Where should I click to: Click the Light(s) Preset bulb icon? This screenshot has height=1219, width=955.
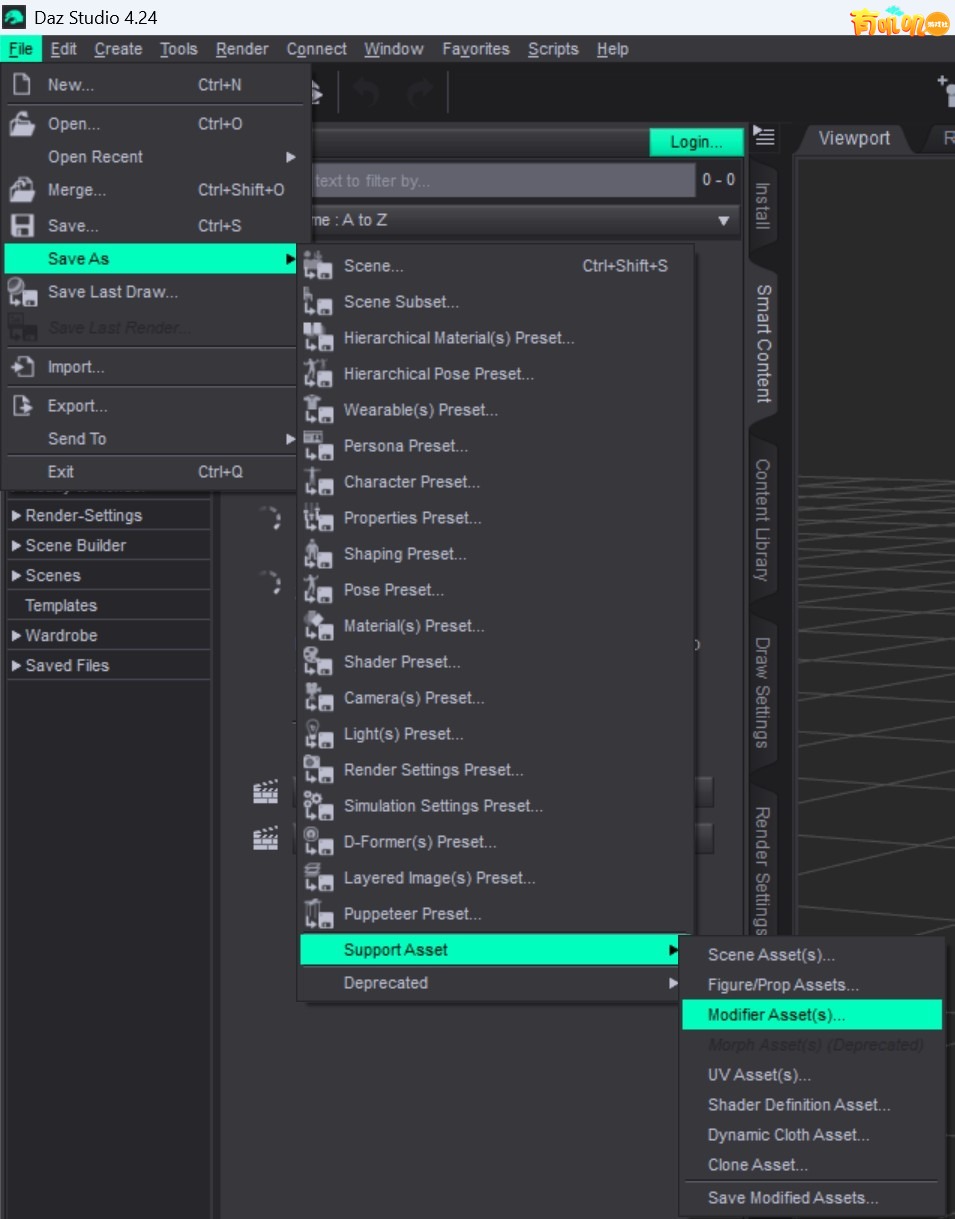318,734
